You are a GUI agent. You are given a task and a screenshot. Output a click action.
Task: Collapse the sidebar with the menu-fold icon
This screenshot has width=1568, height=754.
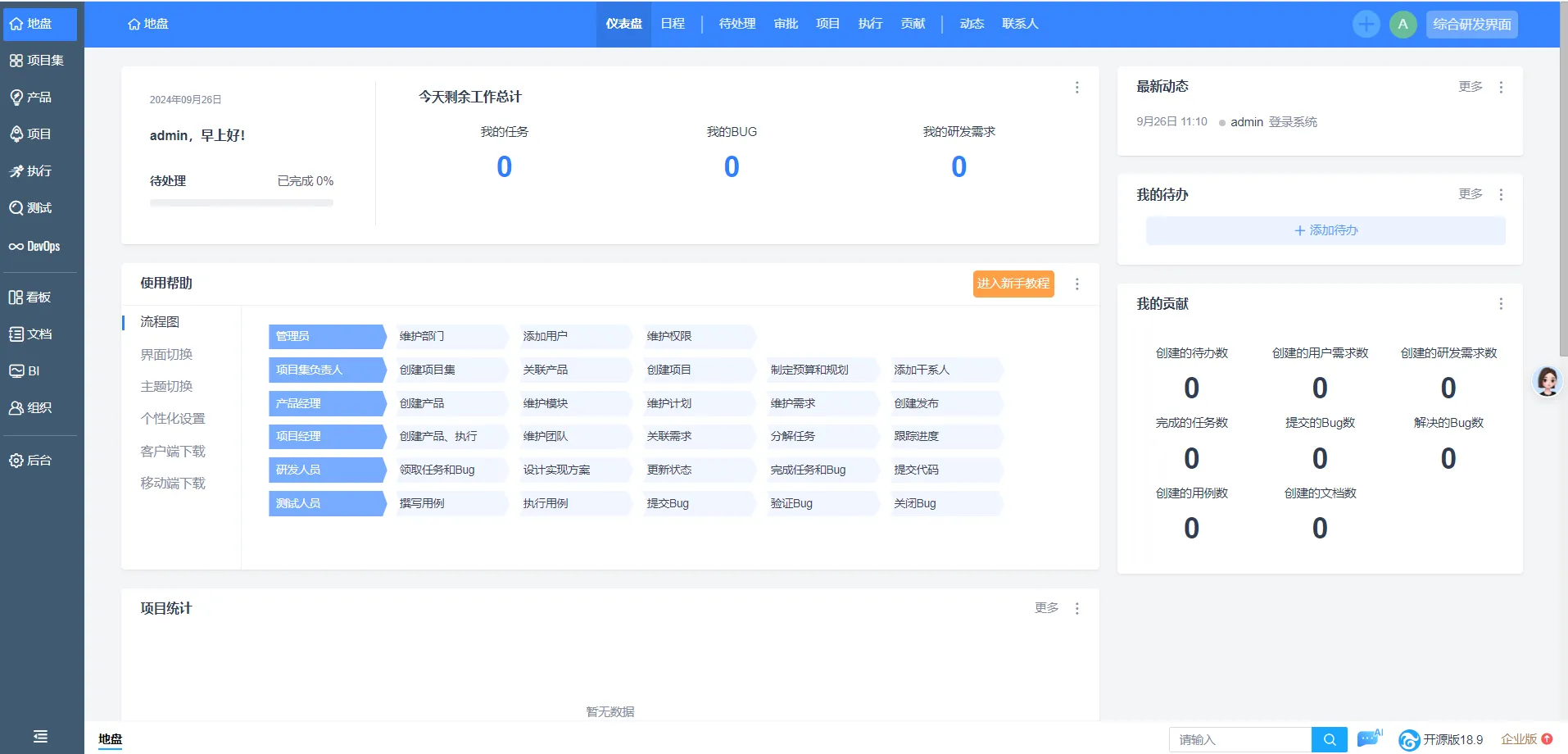coord(40,737)
